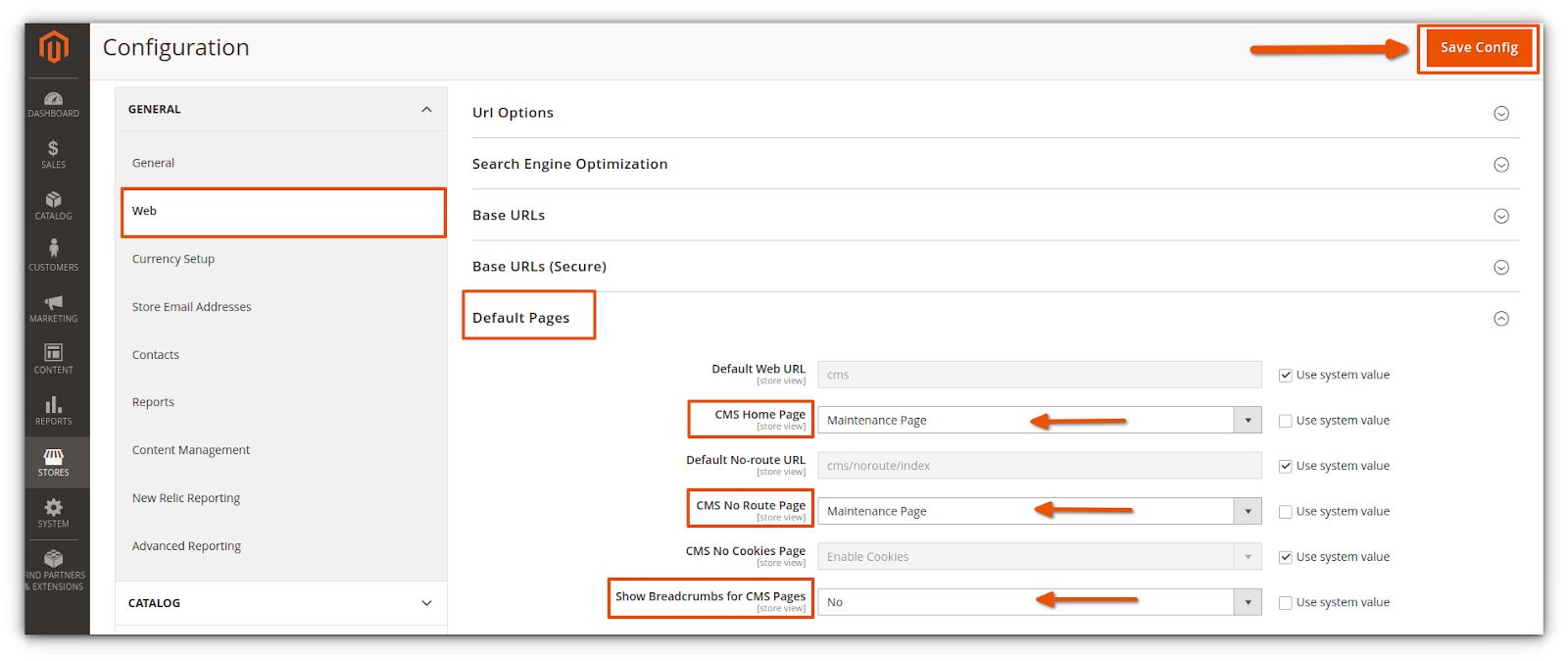Image resolution: width=1568 pixels, height=661 pixels.
Task: Toggle Use system value for CMS Home Page
Action: tap(1285, 421)
